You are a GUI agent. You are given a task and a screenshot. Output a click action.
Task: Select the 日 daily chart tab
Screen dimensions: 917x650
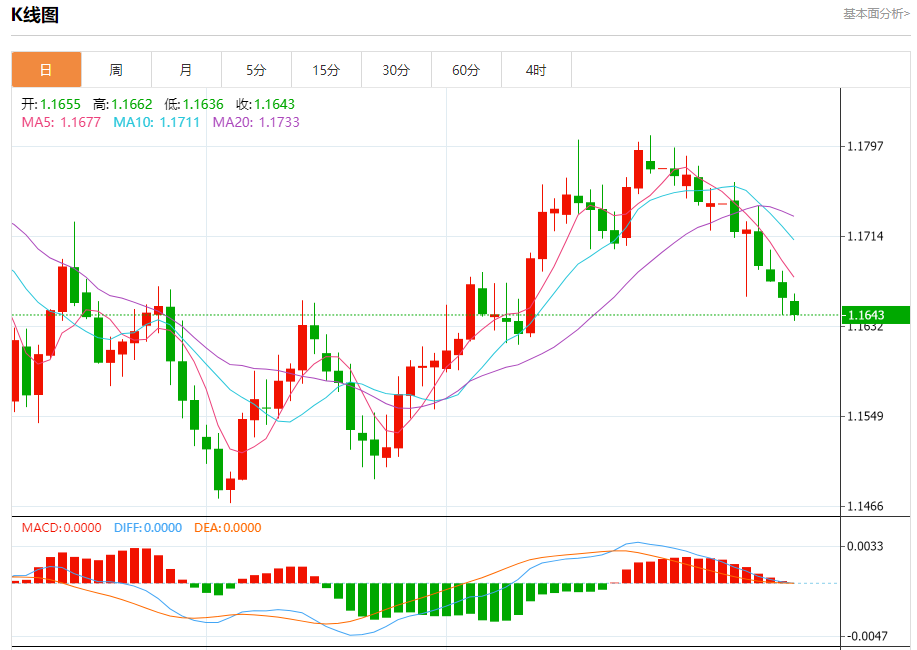[x=46, y=70]
